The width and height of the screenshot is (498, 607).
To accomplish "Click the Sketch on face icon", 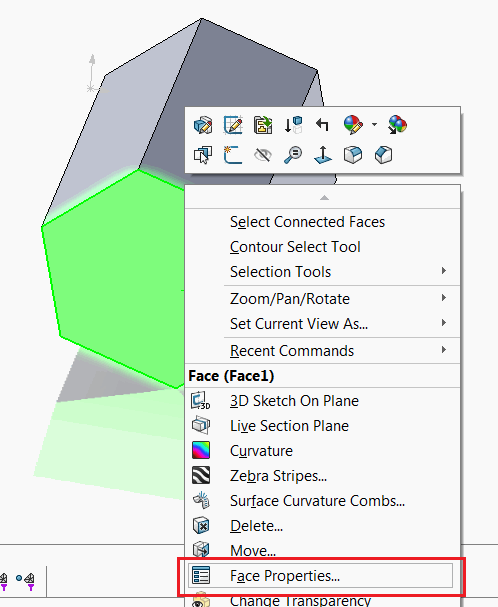I will pyautogui.click(x=233, y=155).
